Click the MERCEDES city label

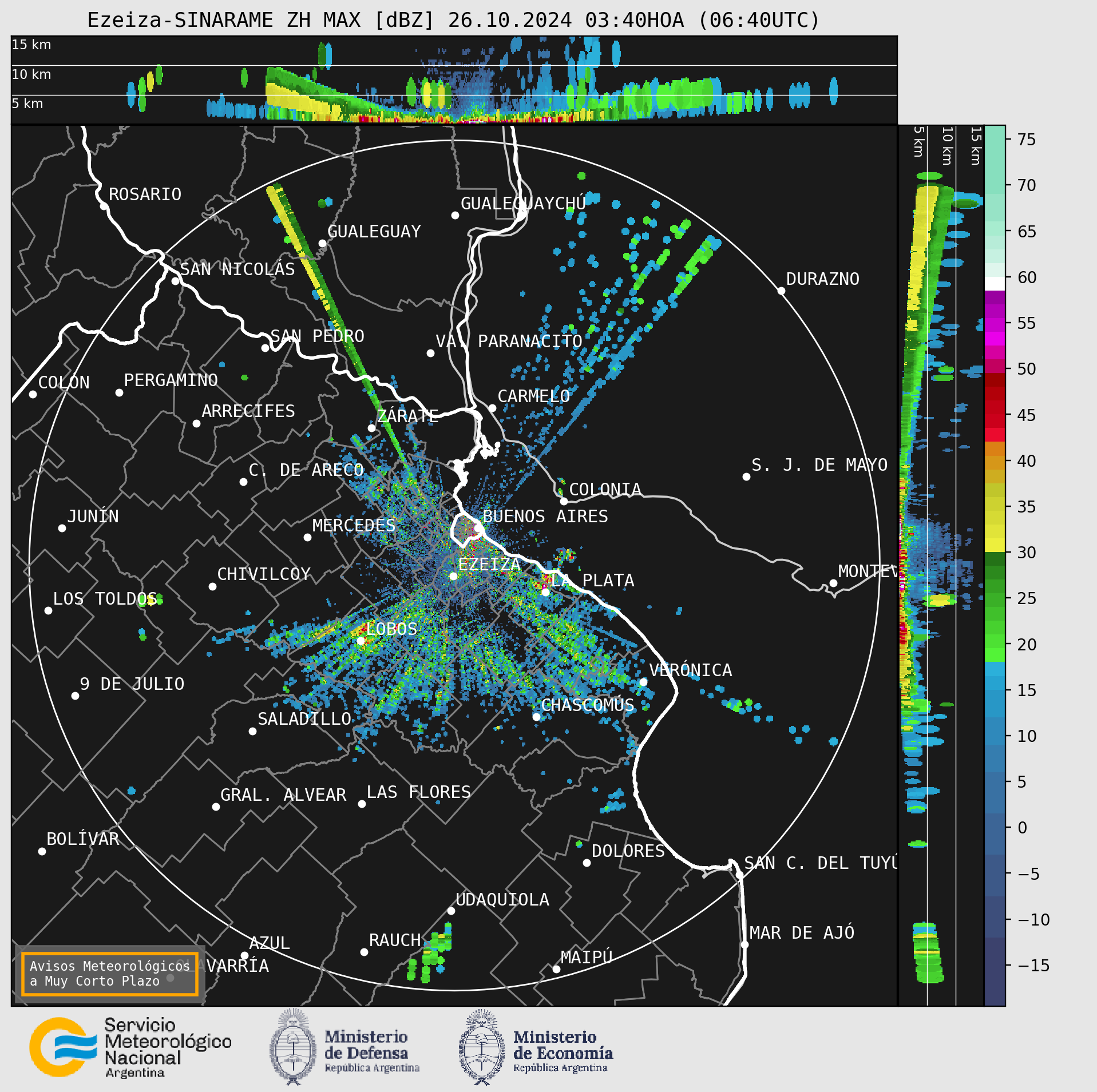(x=354, y=526)
